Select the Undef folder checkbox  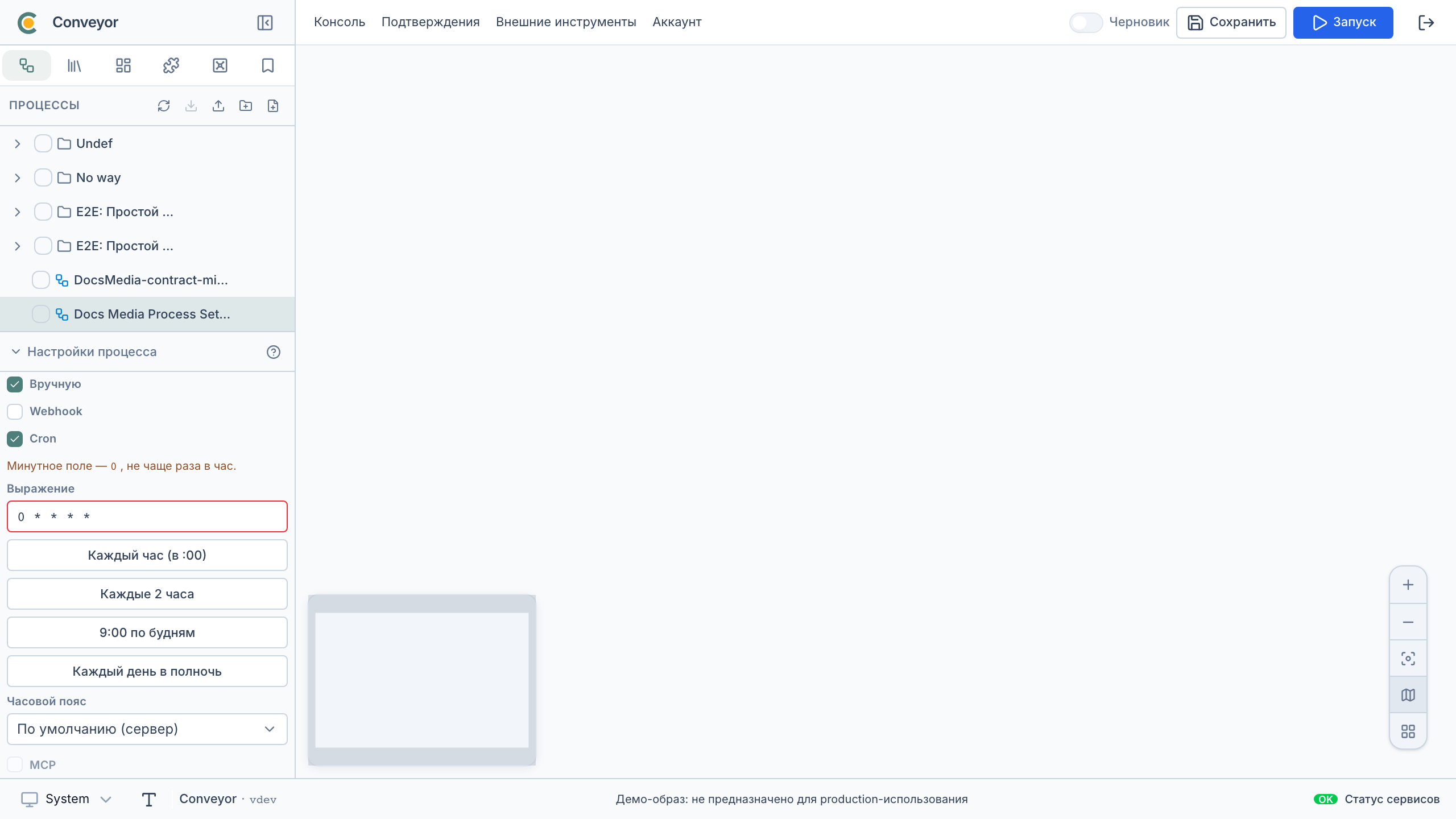point(43,144)
